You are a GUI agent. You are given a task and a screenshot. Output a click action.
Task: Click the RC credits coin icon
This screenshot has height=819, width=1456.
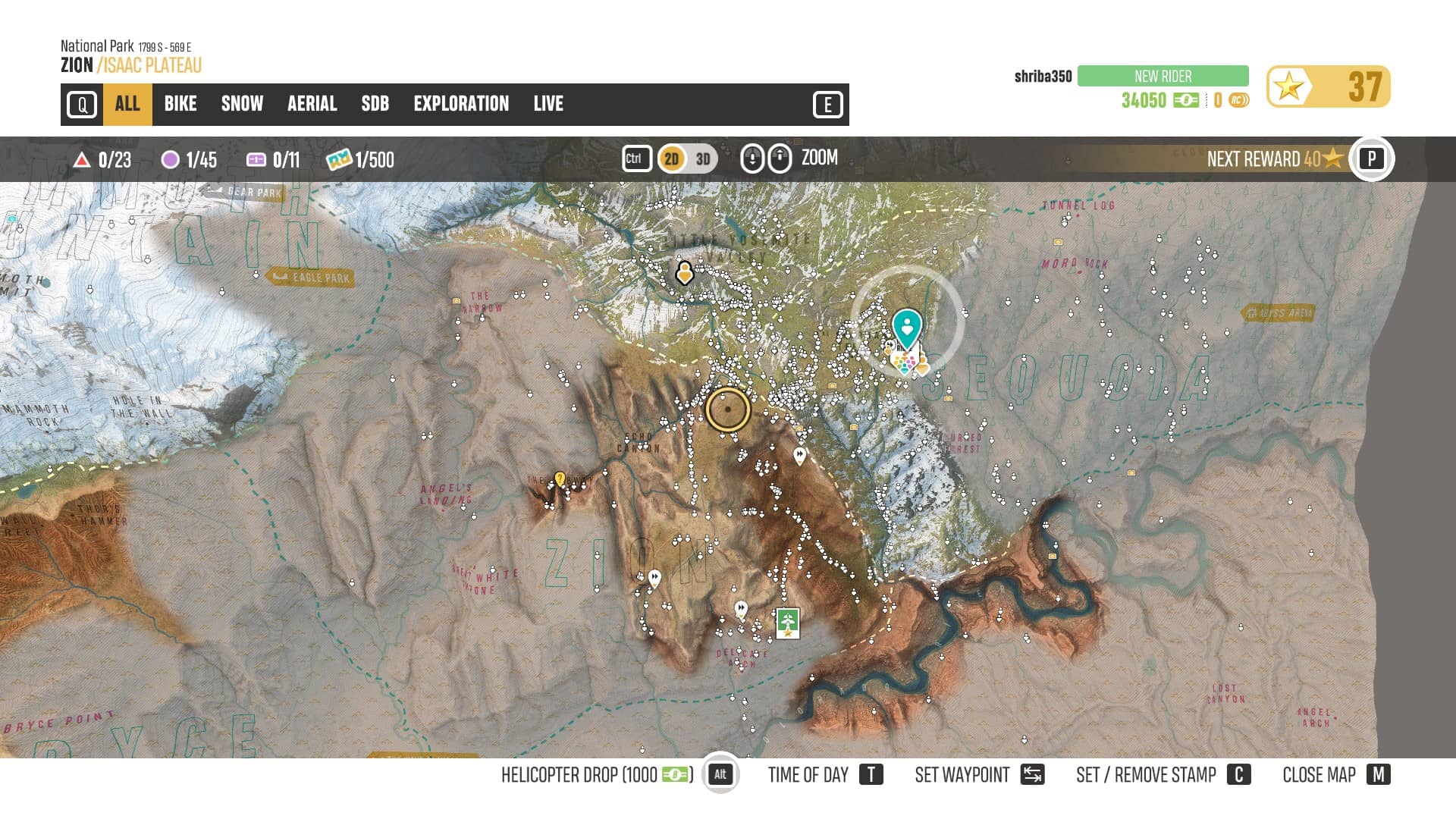tap(1238, 100)
